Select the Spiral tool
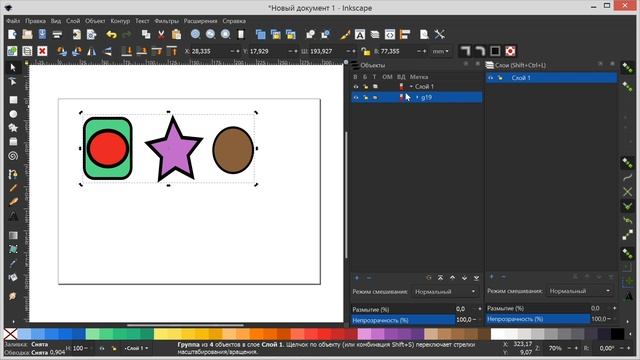Image resolution: width=640 pixels, height=360 pixels. [x=13, y=156]
